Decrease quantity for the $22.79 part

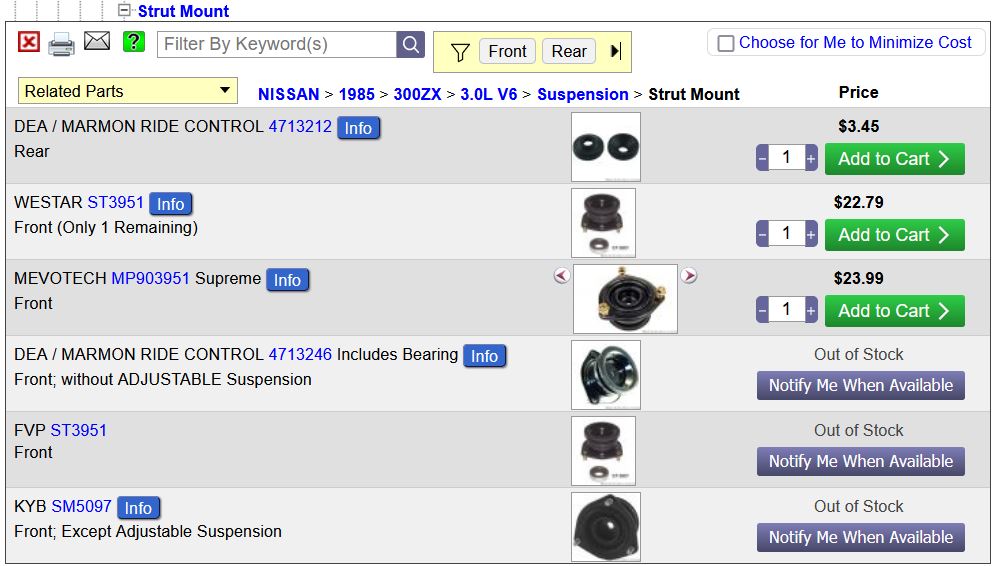point(763,235)
